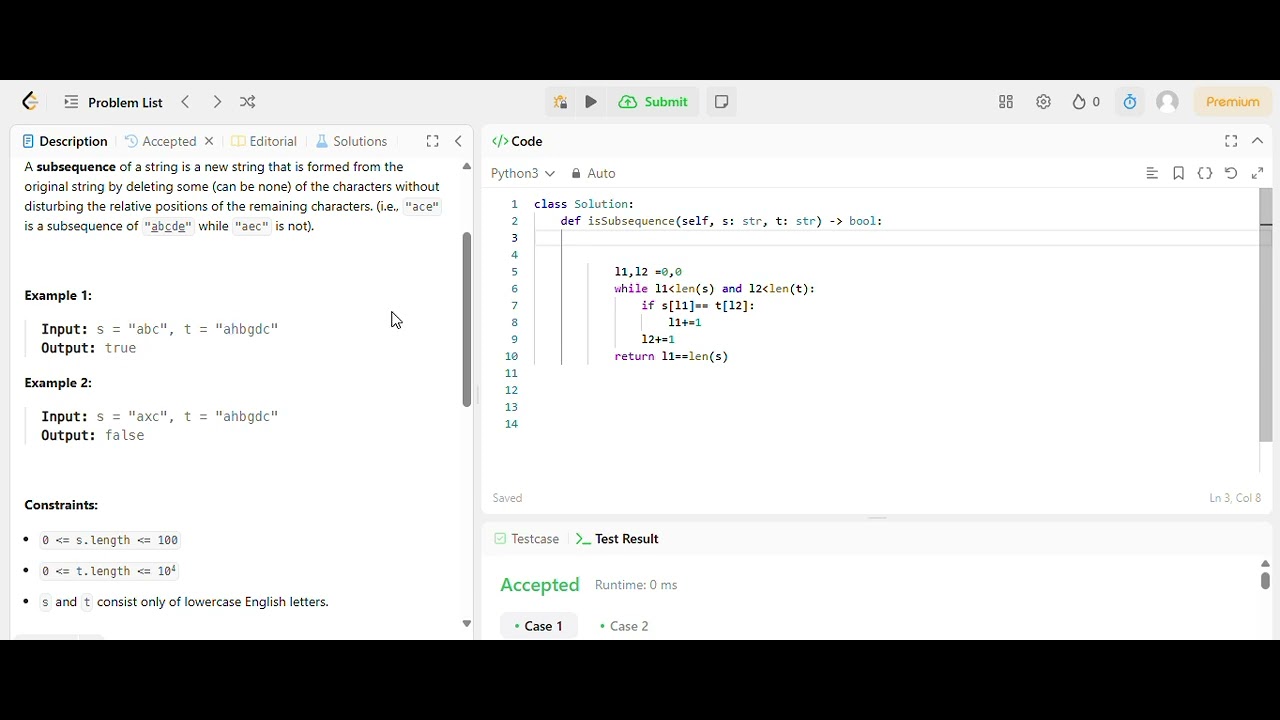Open the settings gear icon
Image resolution: width=1280 pixels, height=720 pixels.
click(x=1043, y=102)
